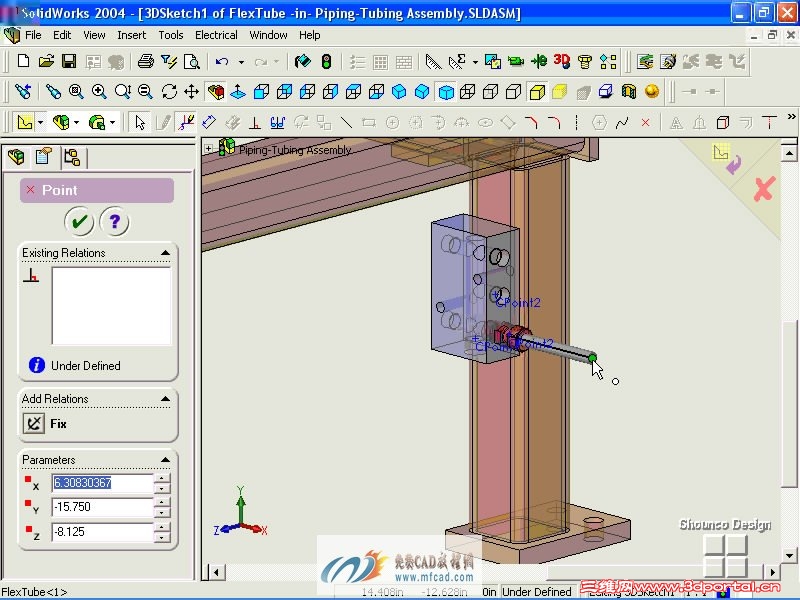
Task: Choose the Shaded display yellow cube icon
Action: click(537, 92)
